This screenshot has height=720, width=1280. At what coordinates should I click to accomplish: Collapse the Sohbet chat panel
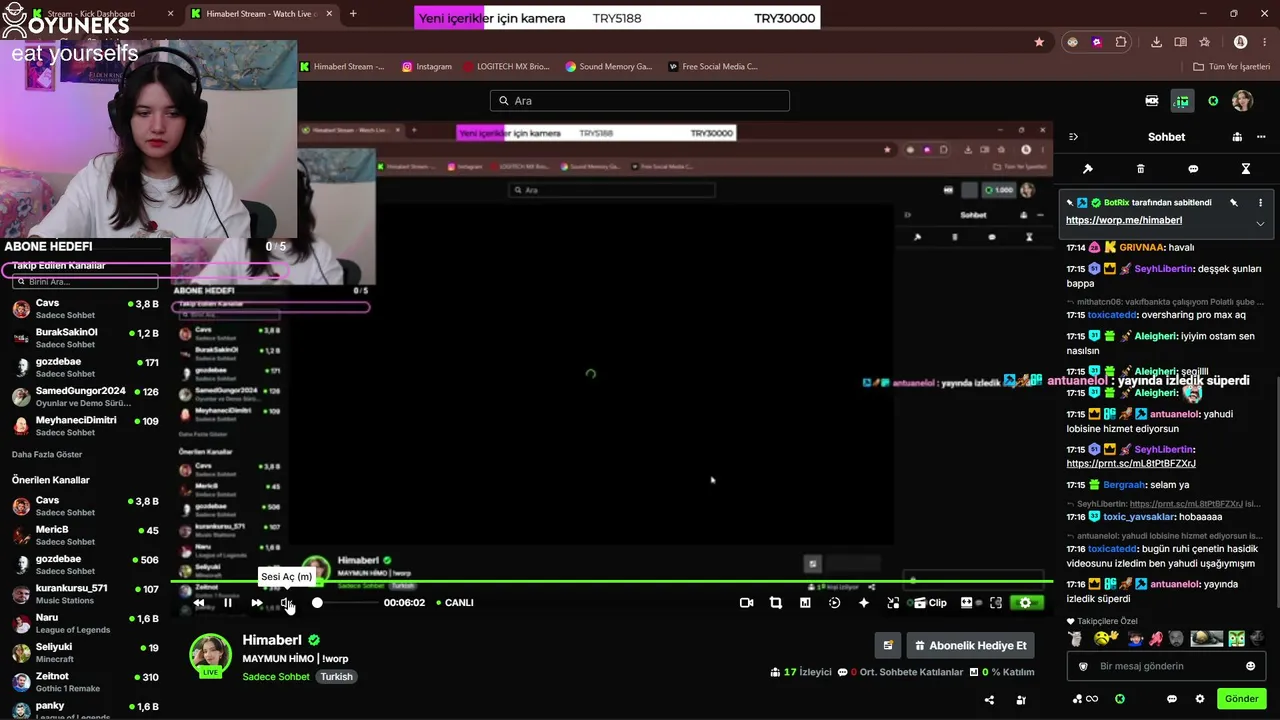[x=1073, y=137]
